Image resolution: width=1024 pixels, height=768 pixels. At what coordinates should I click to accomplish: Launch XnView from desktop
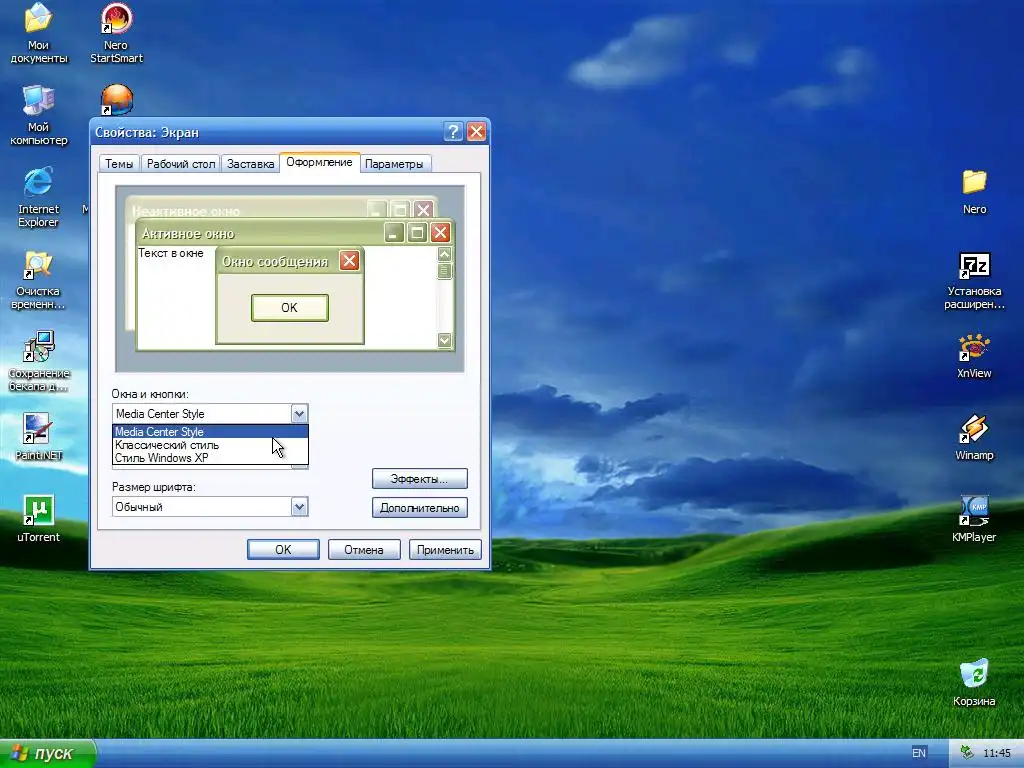click(x=974, y=356)
